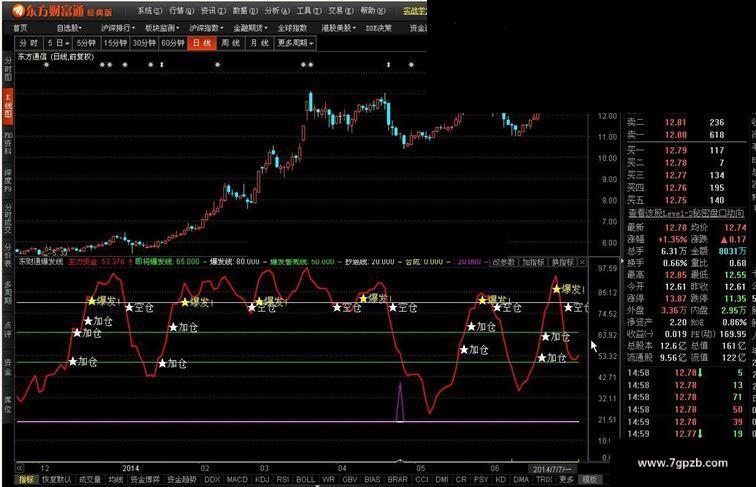Click the 2014/7/7 date label

coord(552,469)
